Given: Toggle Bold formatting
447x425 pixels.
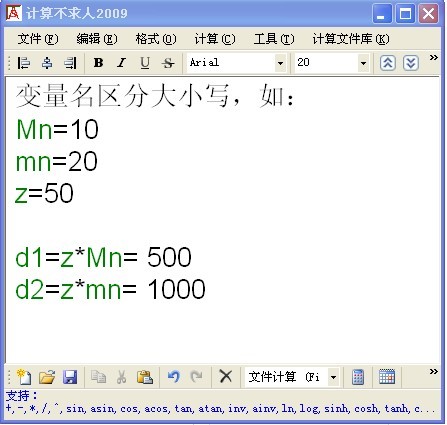Looking at the screenshot, I should [x=98, y=63].
